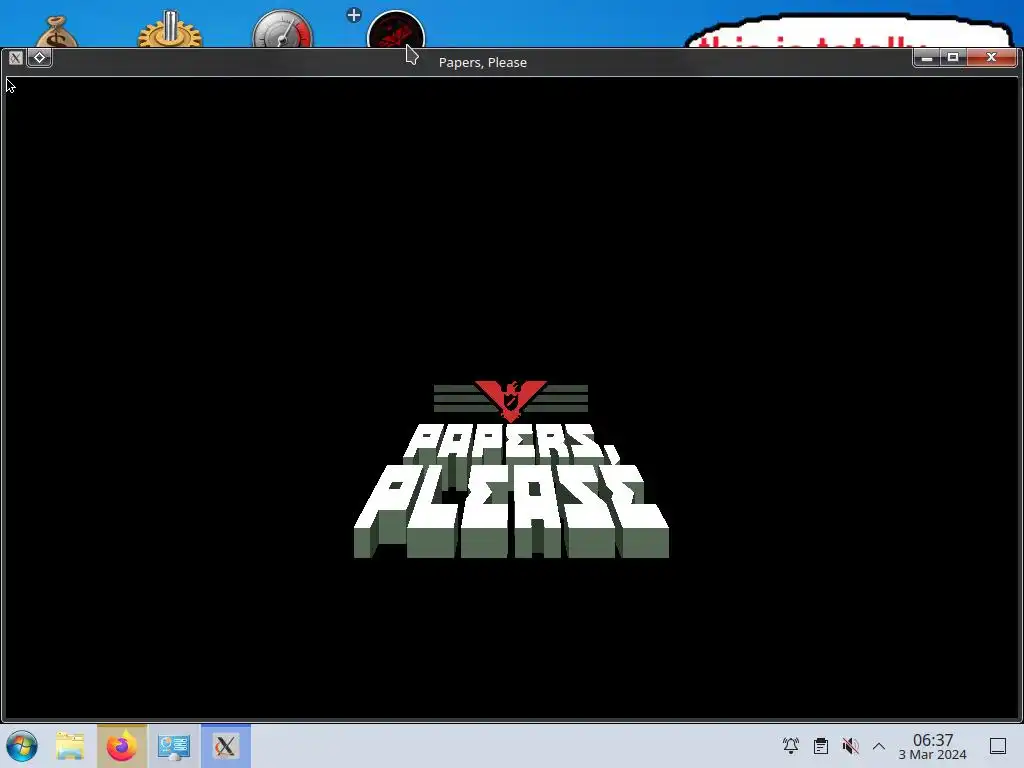Maximize the Papers, Please window

(x=953, y=57)
